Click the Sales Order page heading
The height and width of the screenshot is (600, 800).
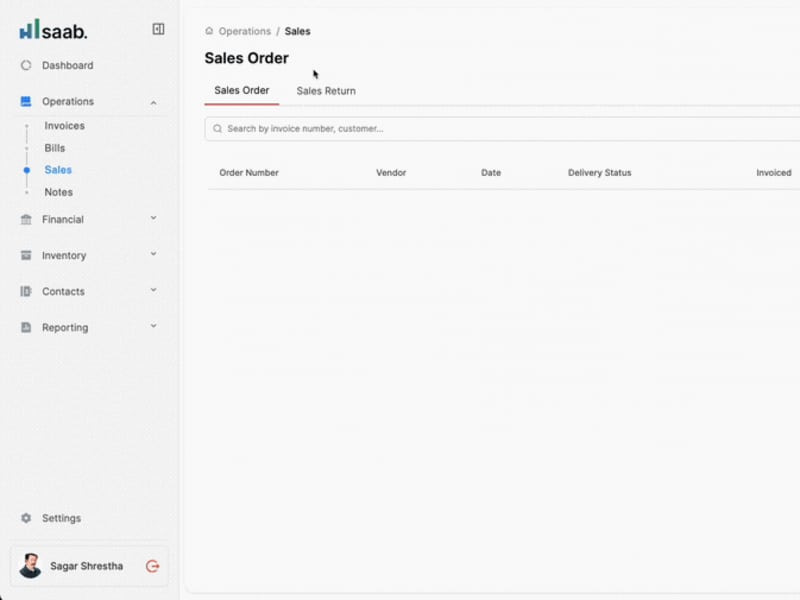tap(246, 58)
